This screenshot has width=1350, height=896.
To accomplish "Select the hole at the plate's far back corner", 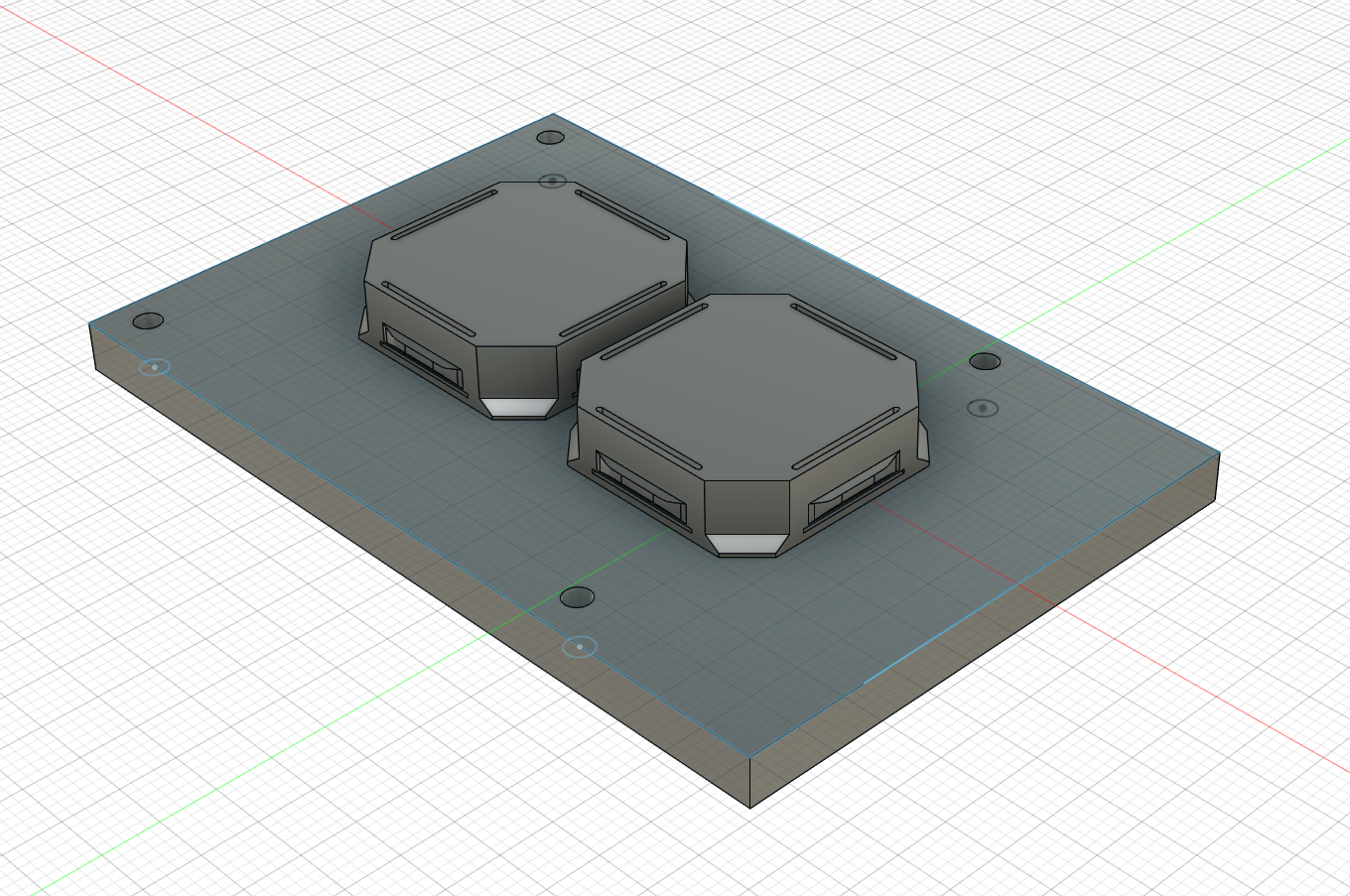I will tap(549, 138).
